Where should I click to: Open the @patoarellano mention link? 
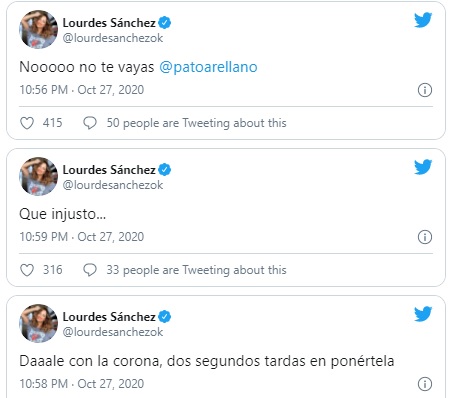[208, 67]
